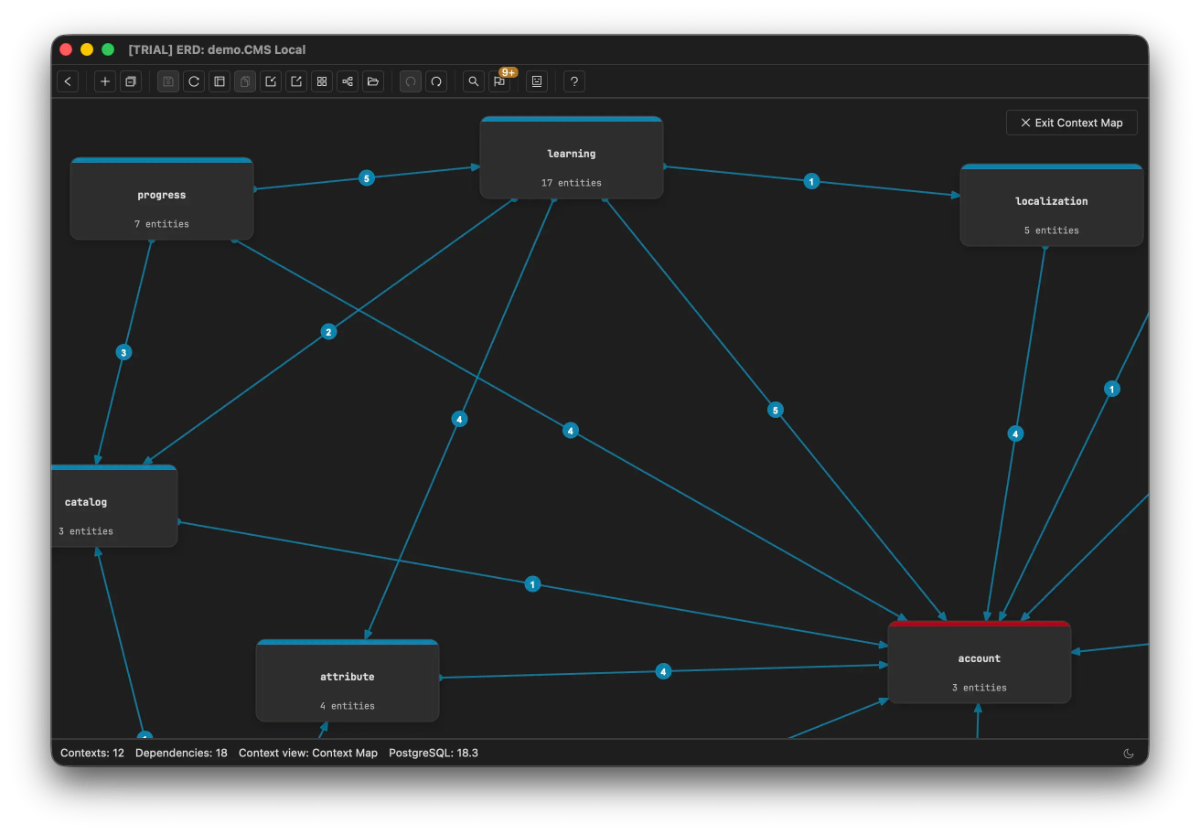This screenshot has height=834, width=1200.
Task: Click the flag icon with 9+ badge
Action: (500, 81)
